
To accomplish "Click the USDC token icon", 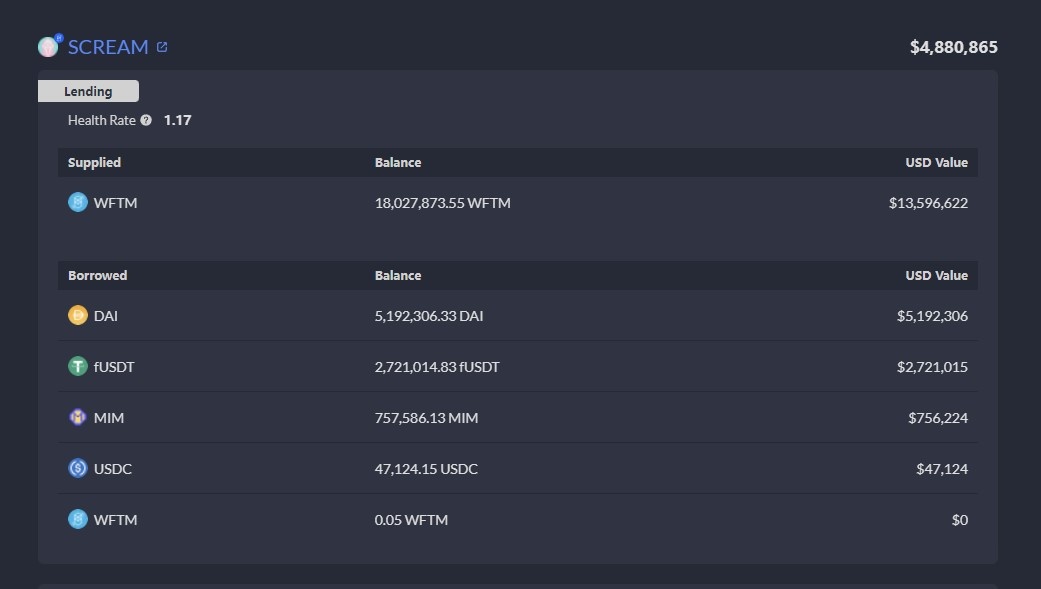I will (x=78, y=469).
